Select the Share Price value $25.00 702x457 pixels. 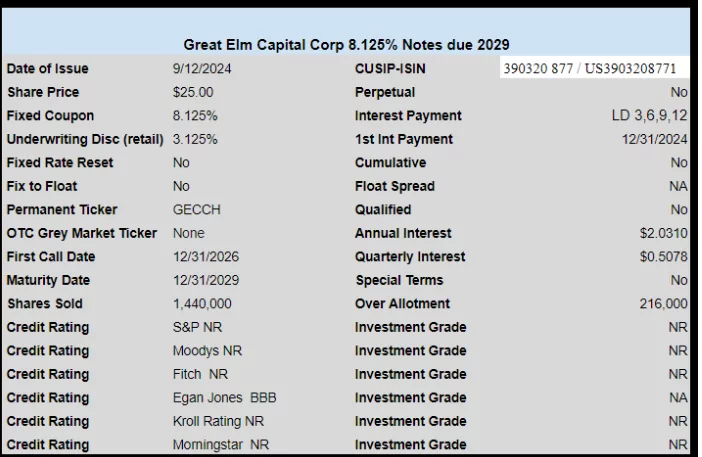(193, 92)
